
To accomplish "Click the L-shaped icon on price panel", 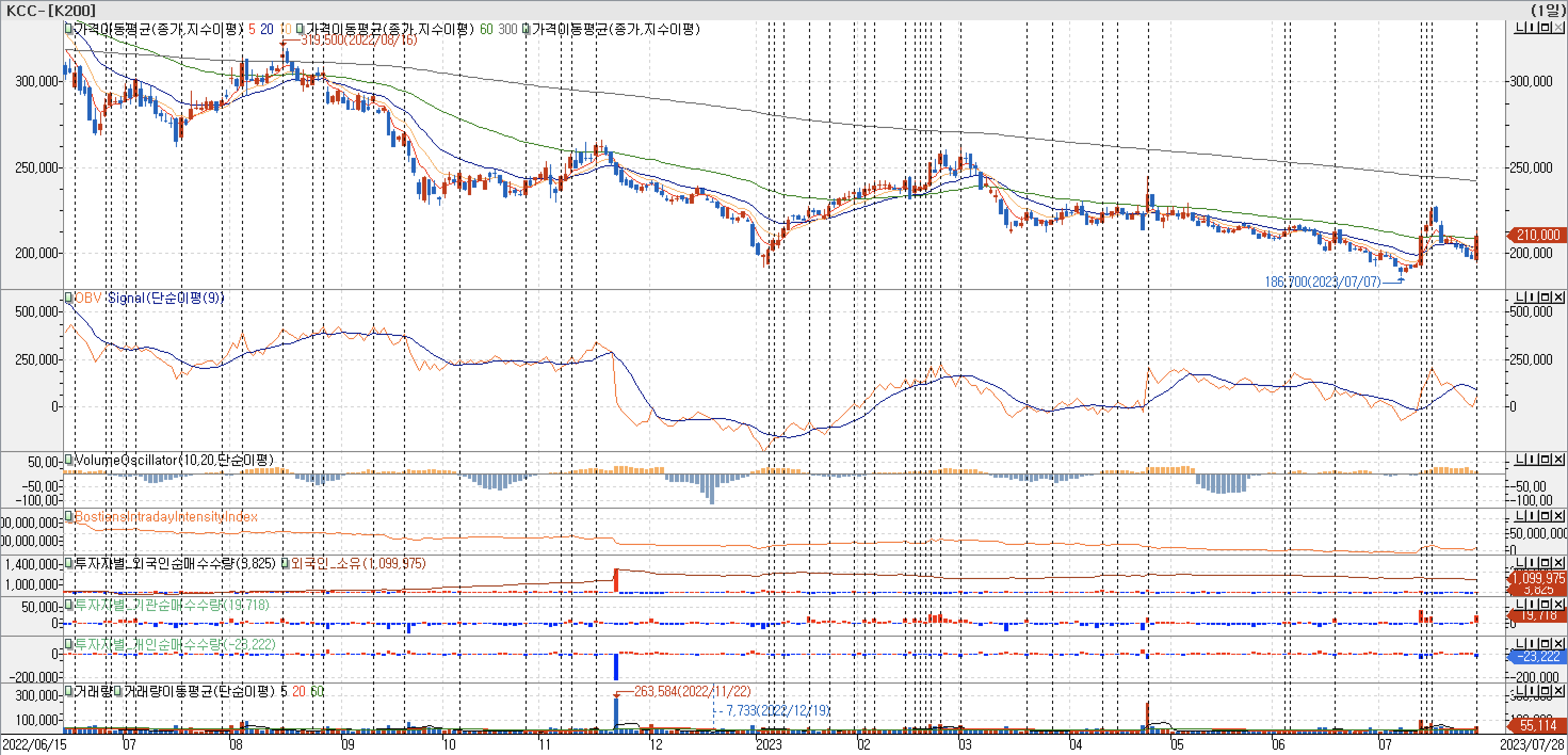I will [x=1520, y=27].
